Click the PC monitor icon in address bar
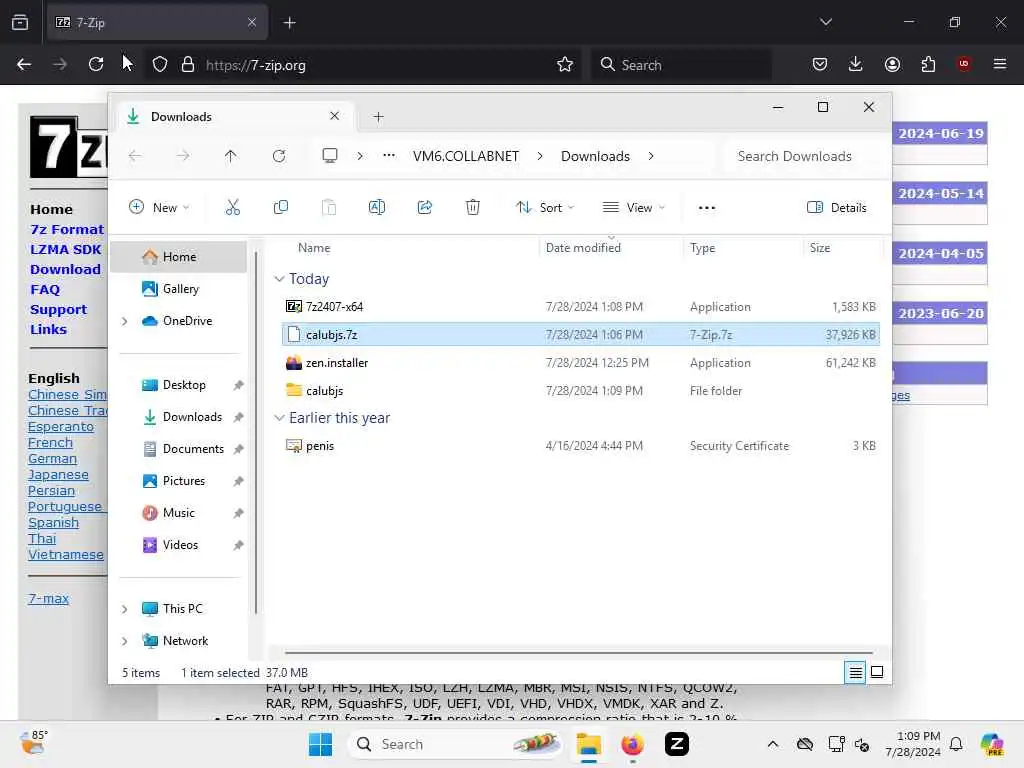Viewport: 1024px width, 768px height. pos(330,155)
